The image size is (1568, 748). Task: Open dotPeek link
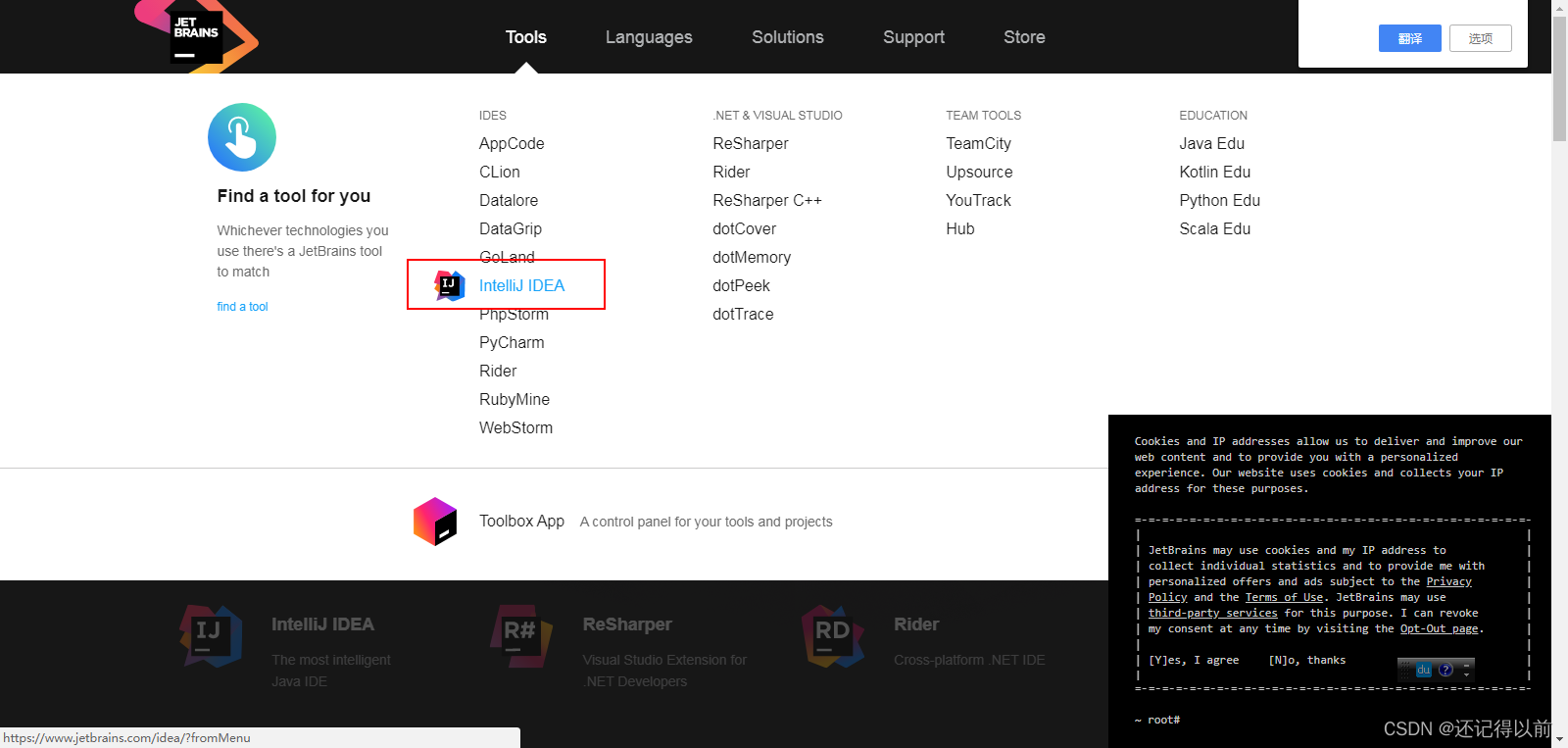741,285
